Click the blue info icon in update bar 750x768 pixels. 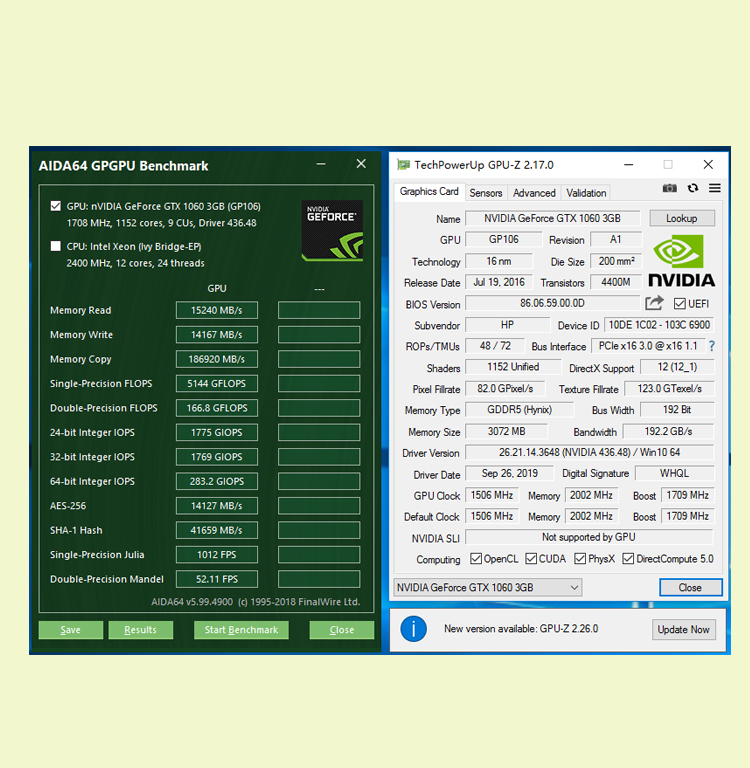point(413,629)
